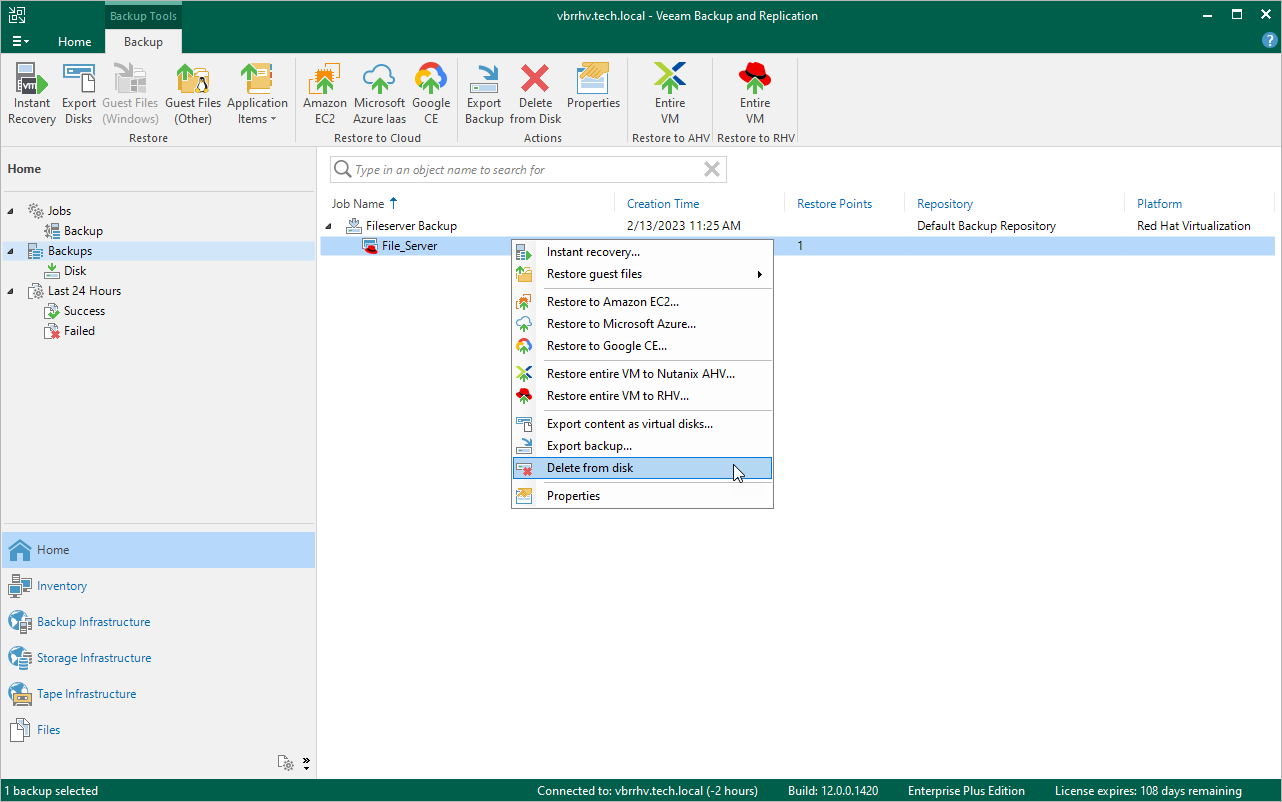Screen dimensions: 1282x802
Task: Sort by Job Name column
Action: [357, 204]
